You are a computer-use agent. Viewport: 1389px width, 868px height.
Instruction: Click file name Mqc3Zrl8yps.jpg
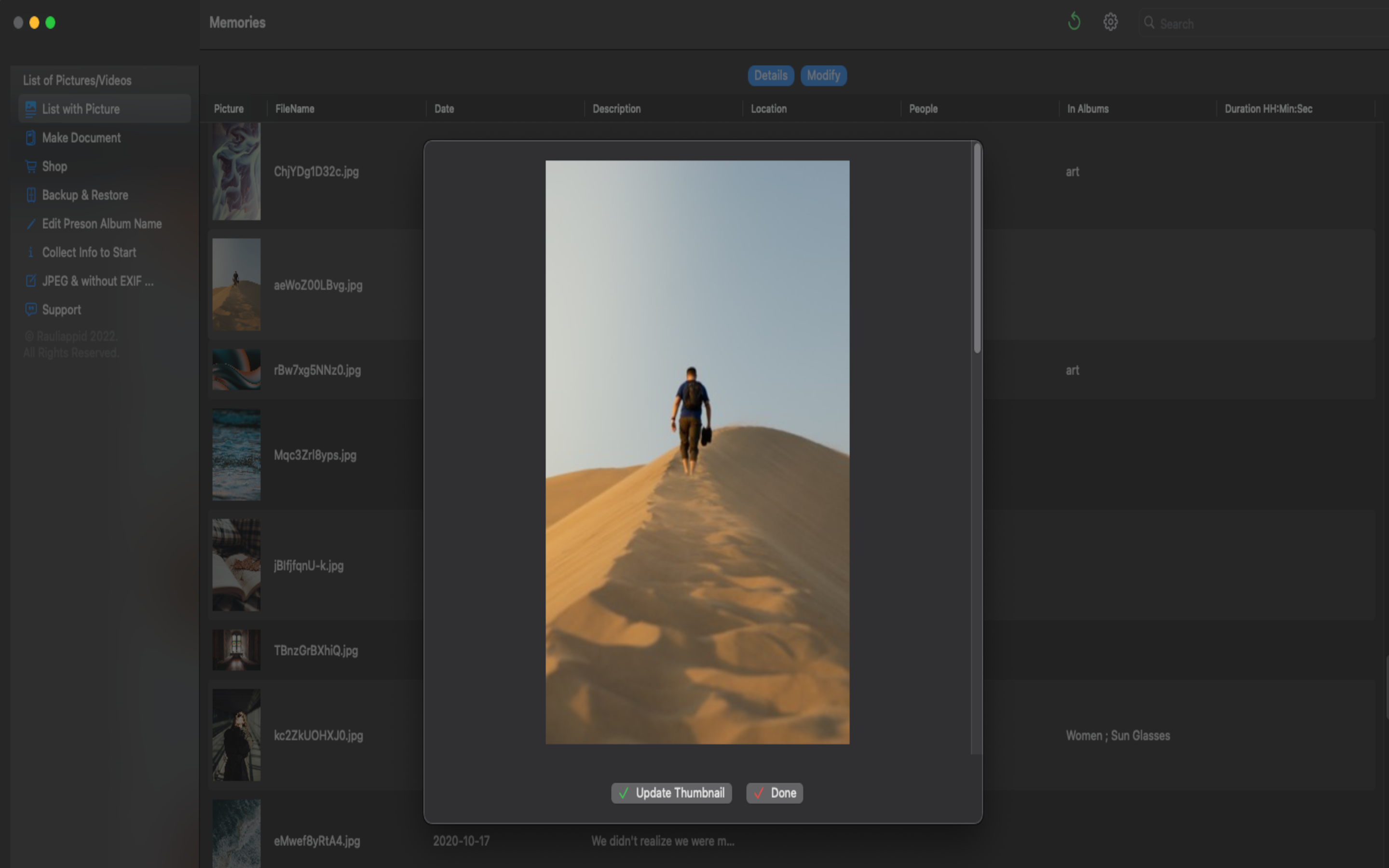315,455
